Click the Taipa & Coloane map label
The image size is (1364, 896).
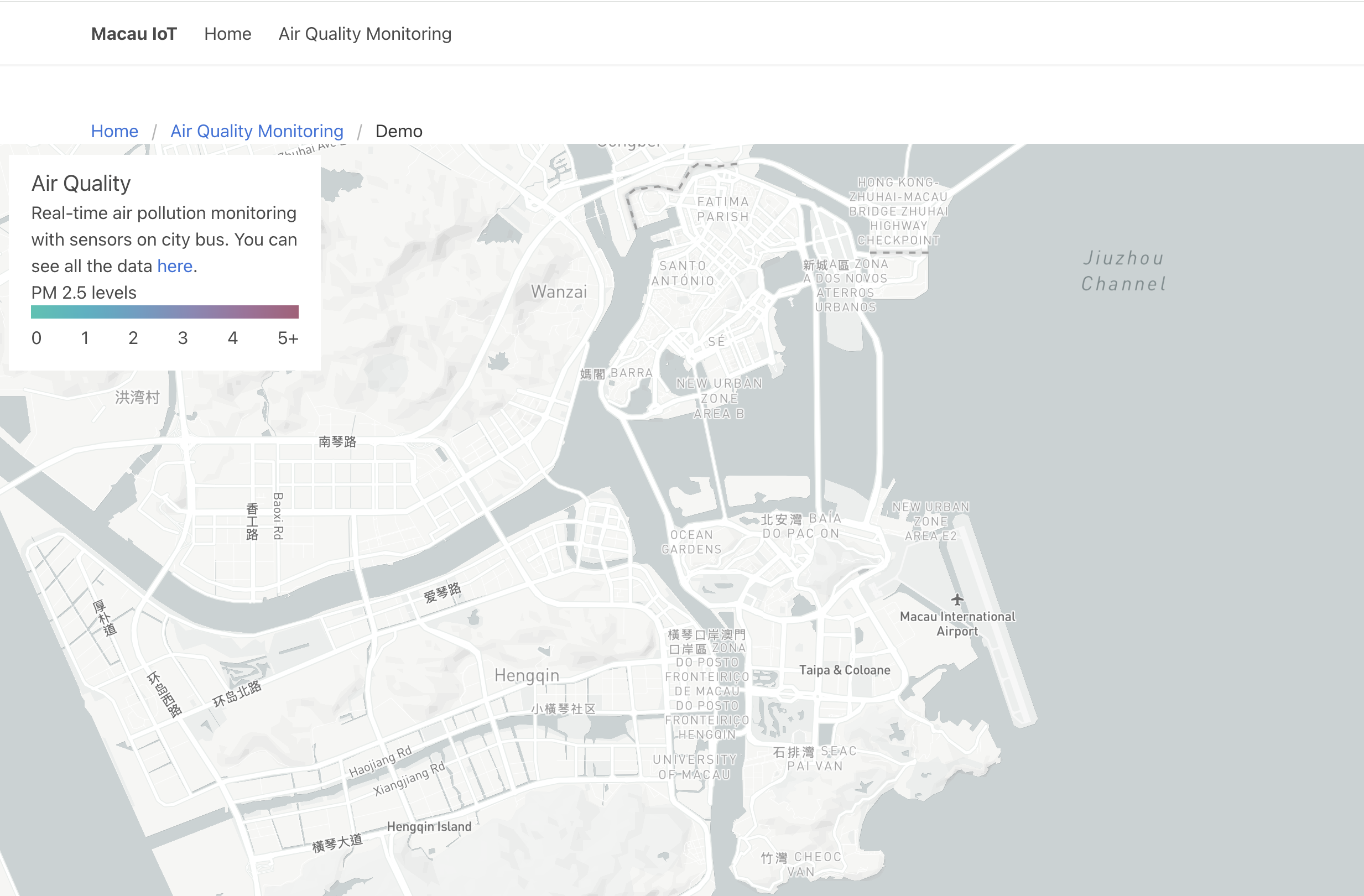pos(844,670)
